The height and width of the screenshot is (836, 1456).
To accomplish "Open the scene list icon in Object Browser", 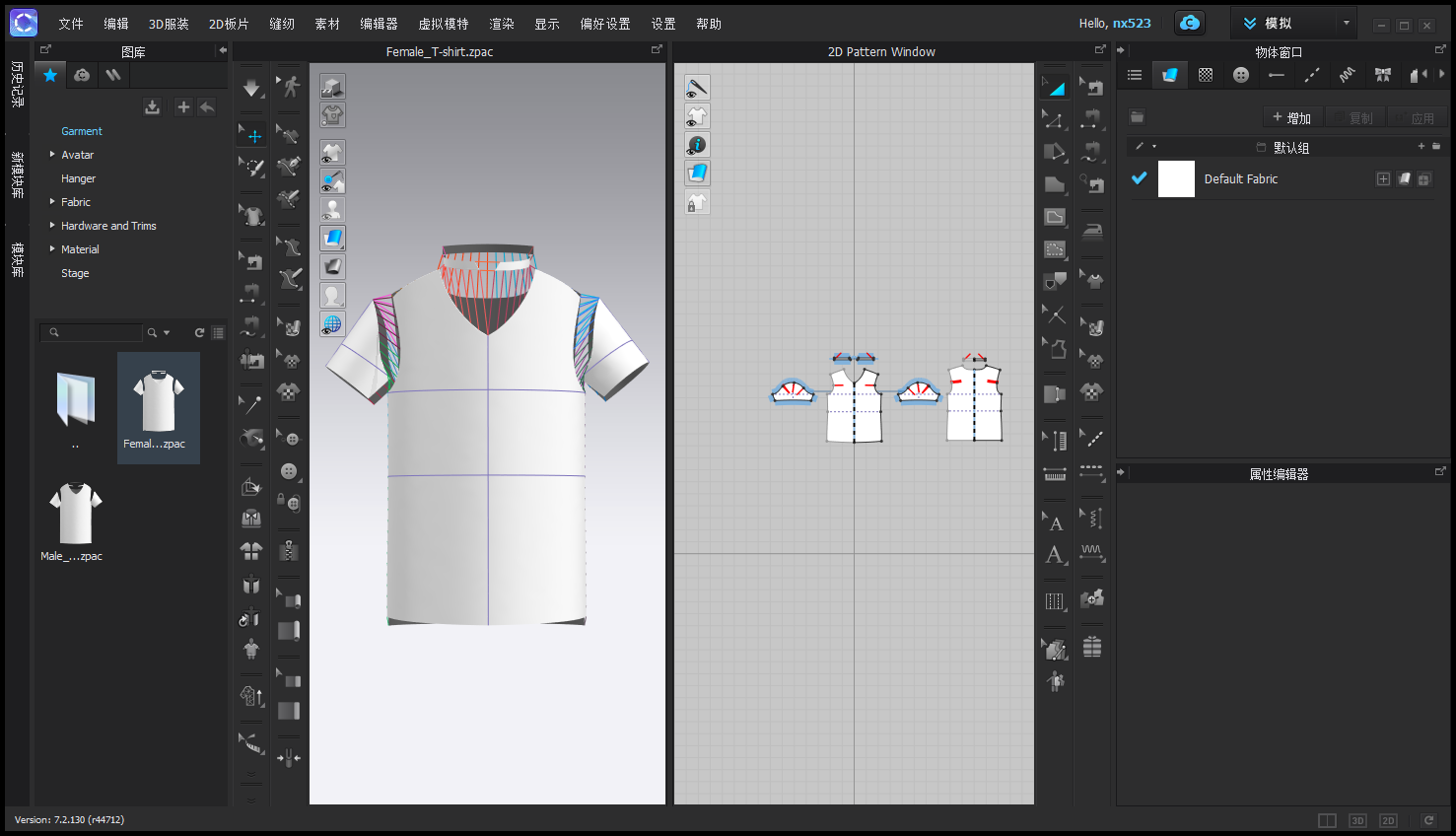I will [x=1135, y=75].
